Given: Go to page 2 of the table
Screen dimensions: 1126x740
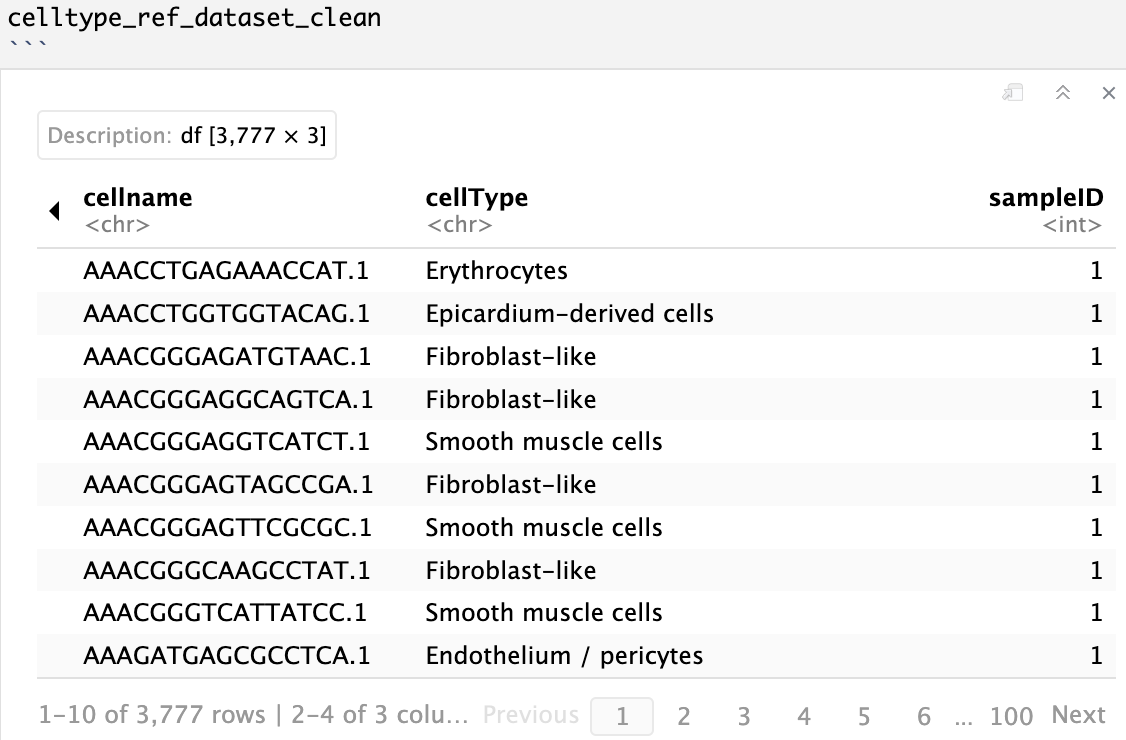Looking at the screenshot, I should click(683, 716).
